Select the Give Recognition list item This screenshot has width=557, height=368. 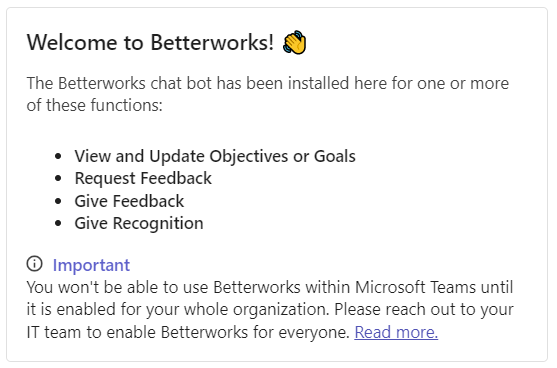pos(139,224)
